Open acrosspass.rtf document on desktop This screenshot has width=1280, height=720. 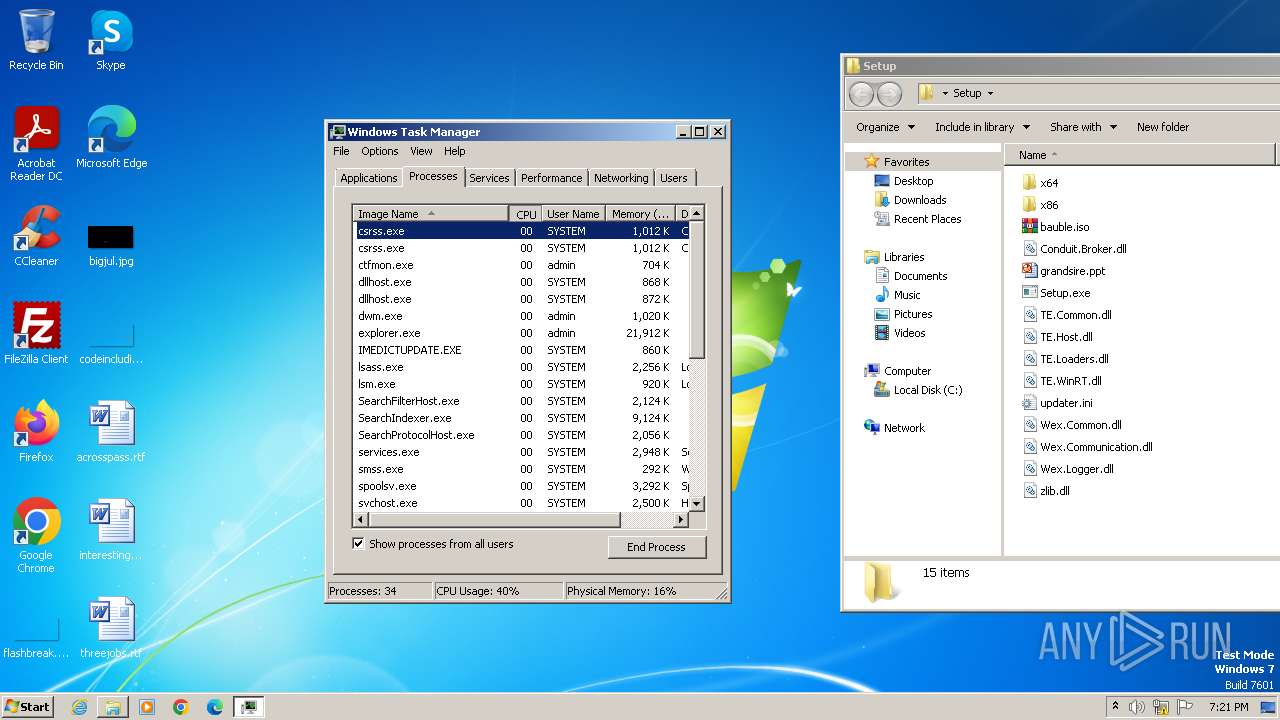pos(111,431)
